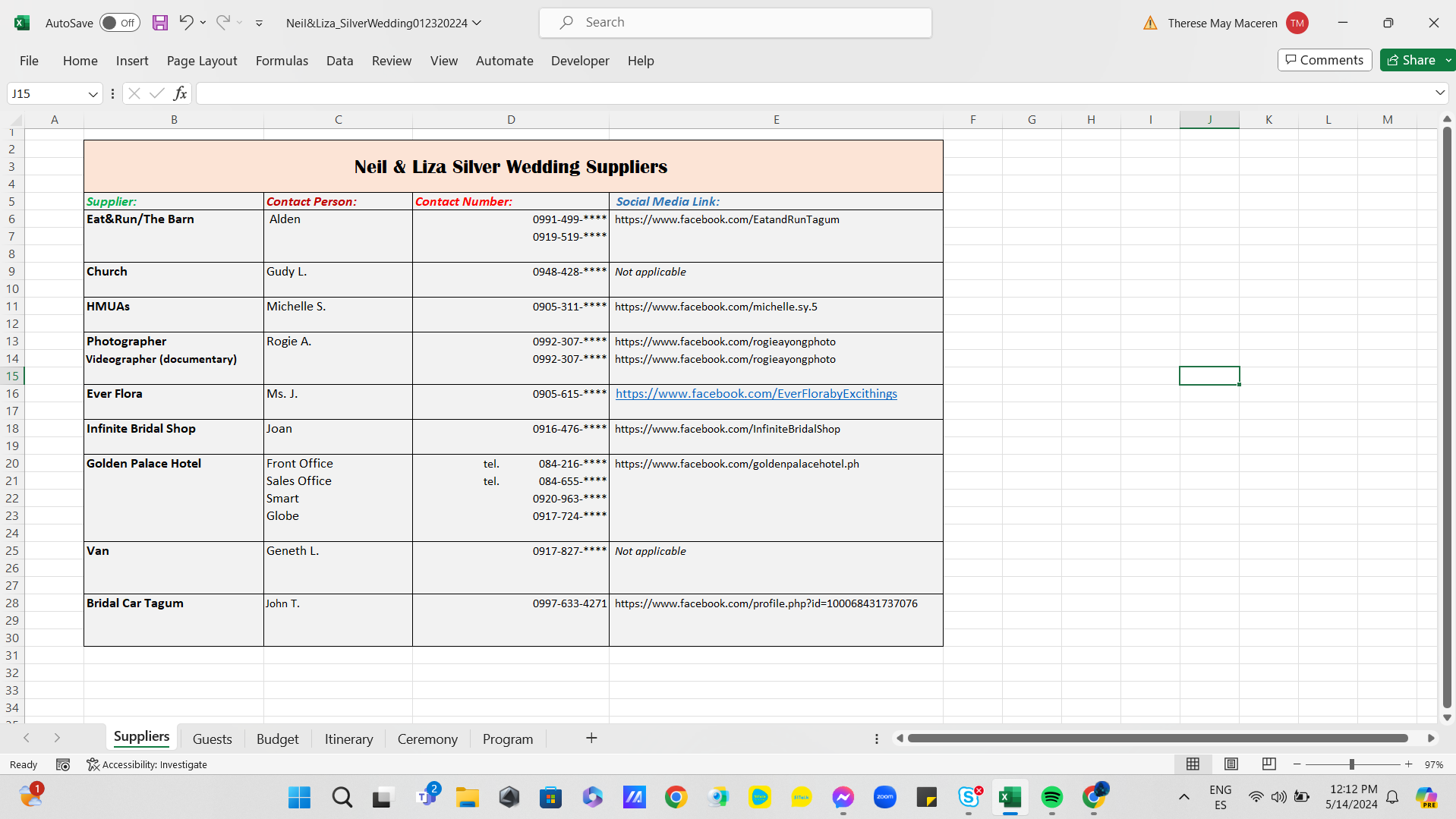
Task: Switch to the Ceremony sheet tab
Action: click(x=427, y=739)
